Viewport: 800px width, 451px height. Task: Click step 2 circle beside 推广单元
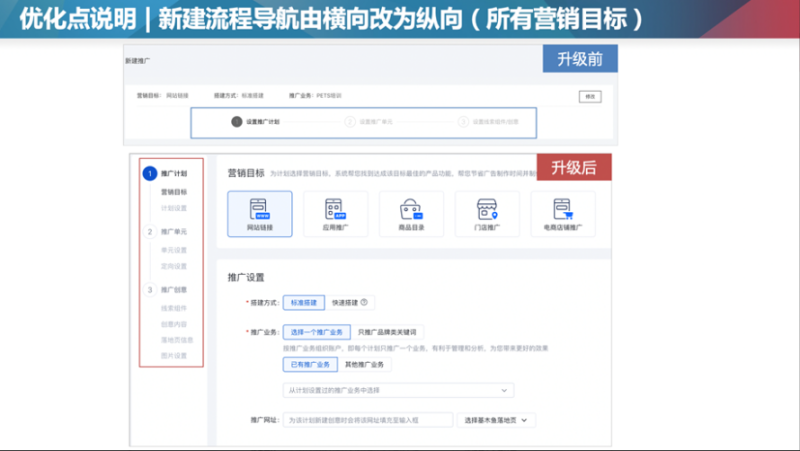(149, 232)
